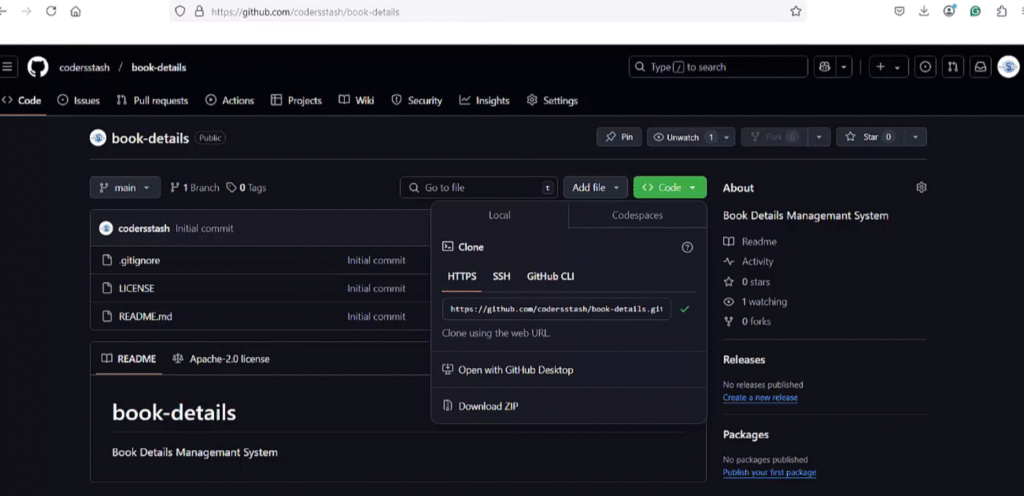Select the SSH clone option

tap(502, 276)
